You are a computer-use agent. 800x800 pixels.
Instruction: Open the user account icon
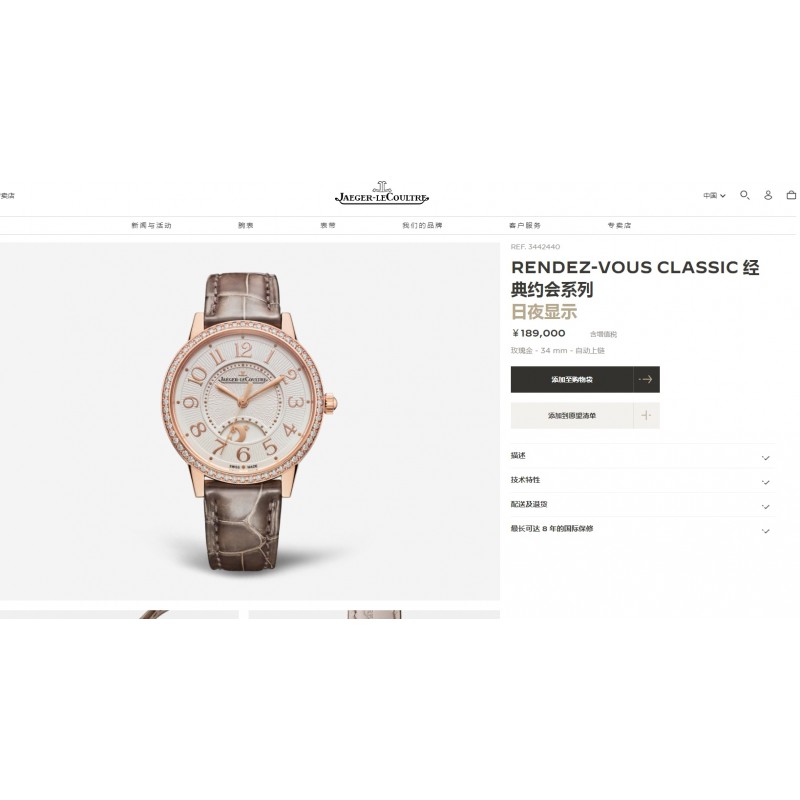(768, 195)
